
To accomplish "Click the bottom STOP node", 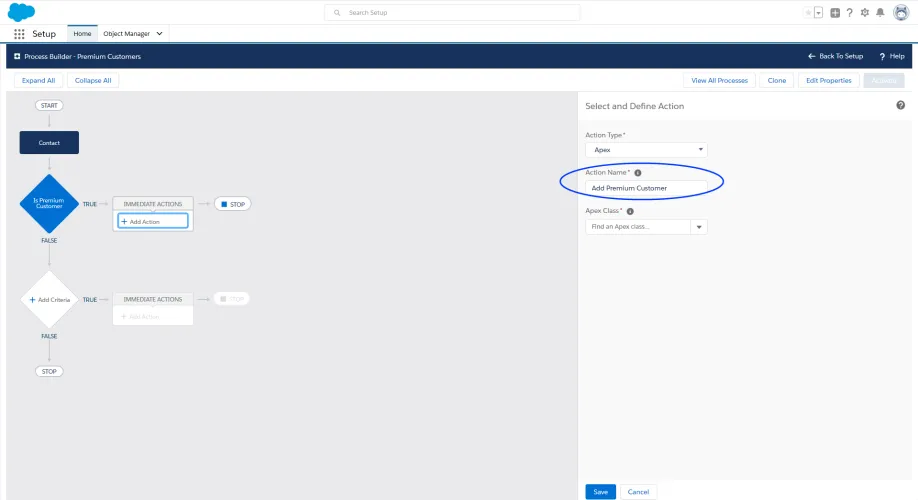I will [x=49, y=371].
